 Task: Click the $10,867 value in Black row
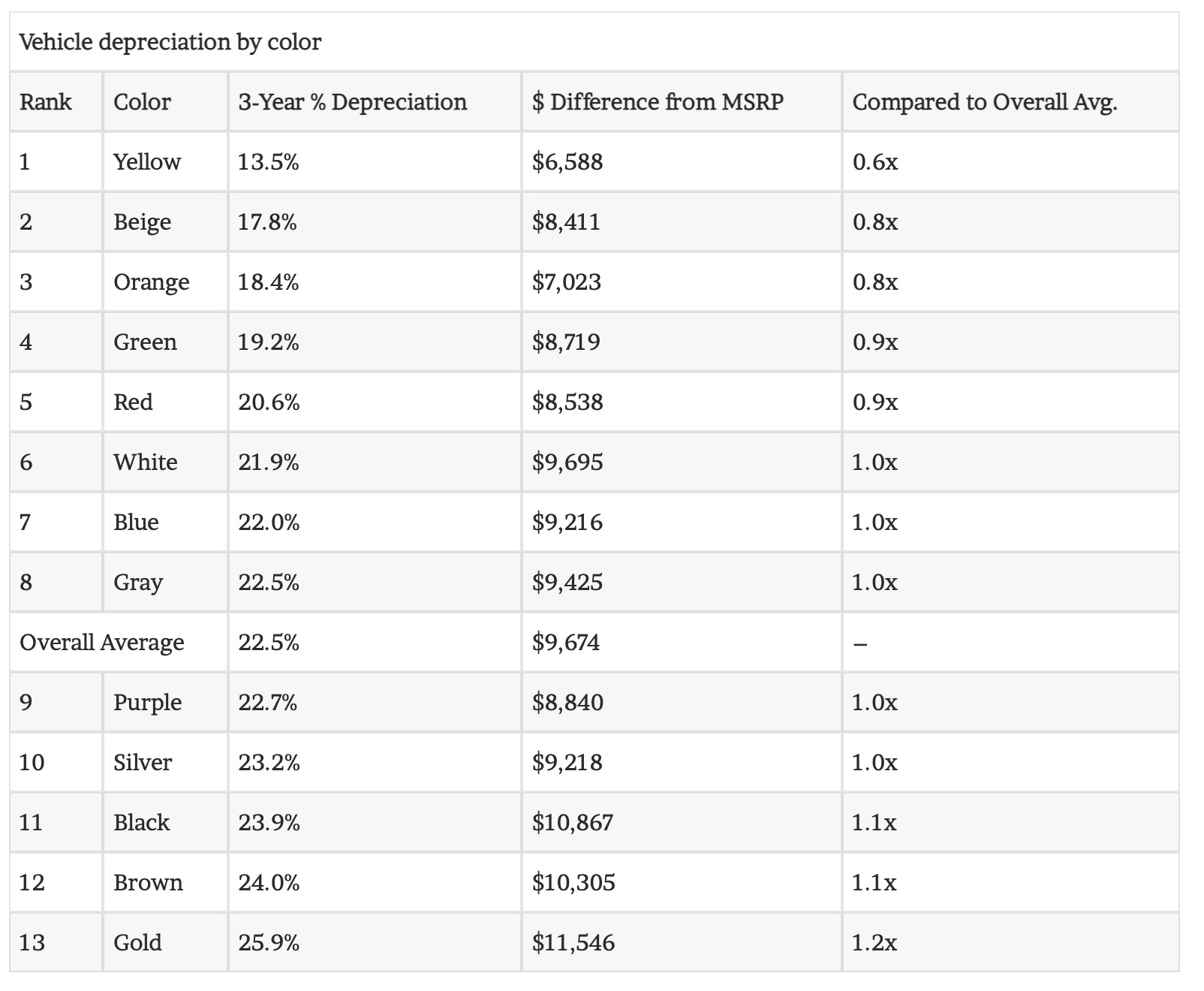point(573,823)
